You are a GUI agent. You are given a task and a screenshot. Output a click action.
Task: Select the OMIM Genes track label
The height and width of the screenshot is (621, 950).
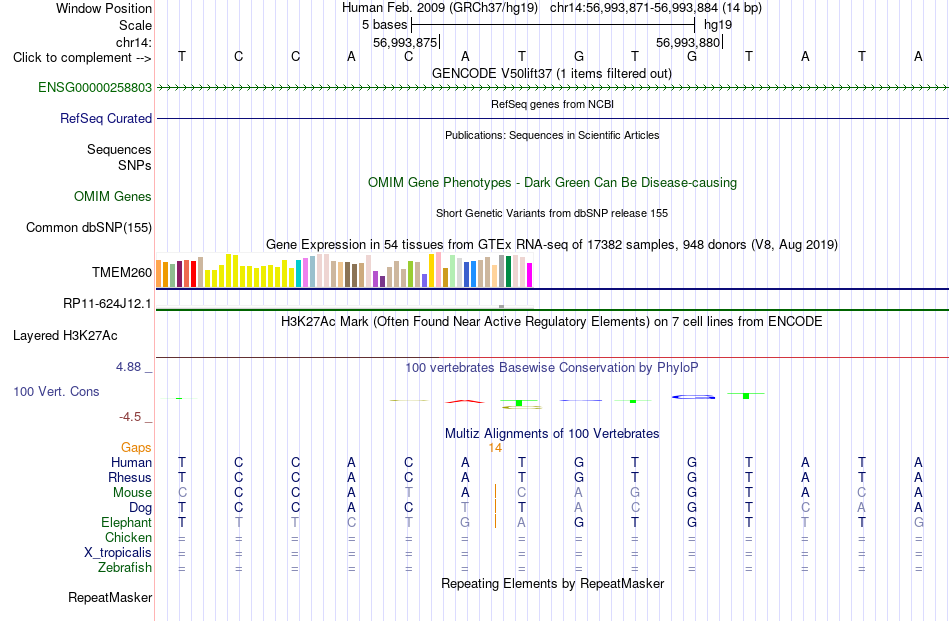click(x=113, y=196)
